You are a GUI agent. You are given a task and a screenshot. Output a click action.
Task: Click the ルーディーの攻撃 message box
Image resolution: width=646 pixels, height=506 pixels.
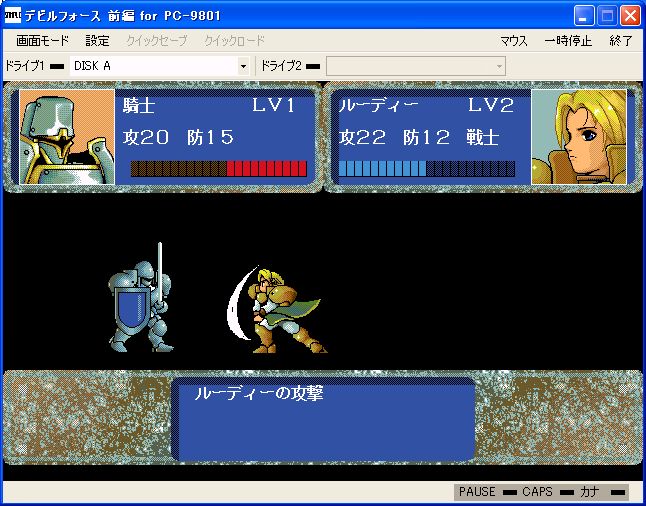pos(323,419)
